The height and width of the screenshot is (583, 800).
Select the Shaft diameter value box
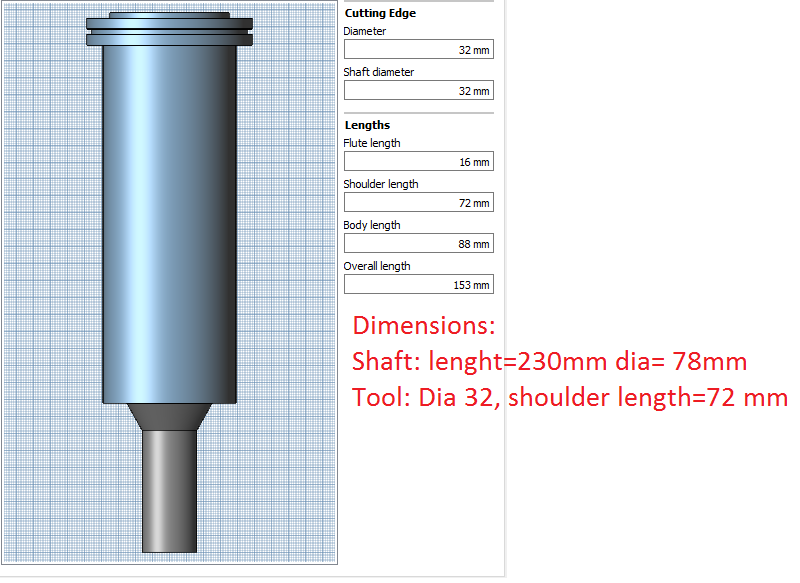pyautogui.click(x=418, y=91)
